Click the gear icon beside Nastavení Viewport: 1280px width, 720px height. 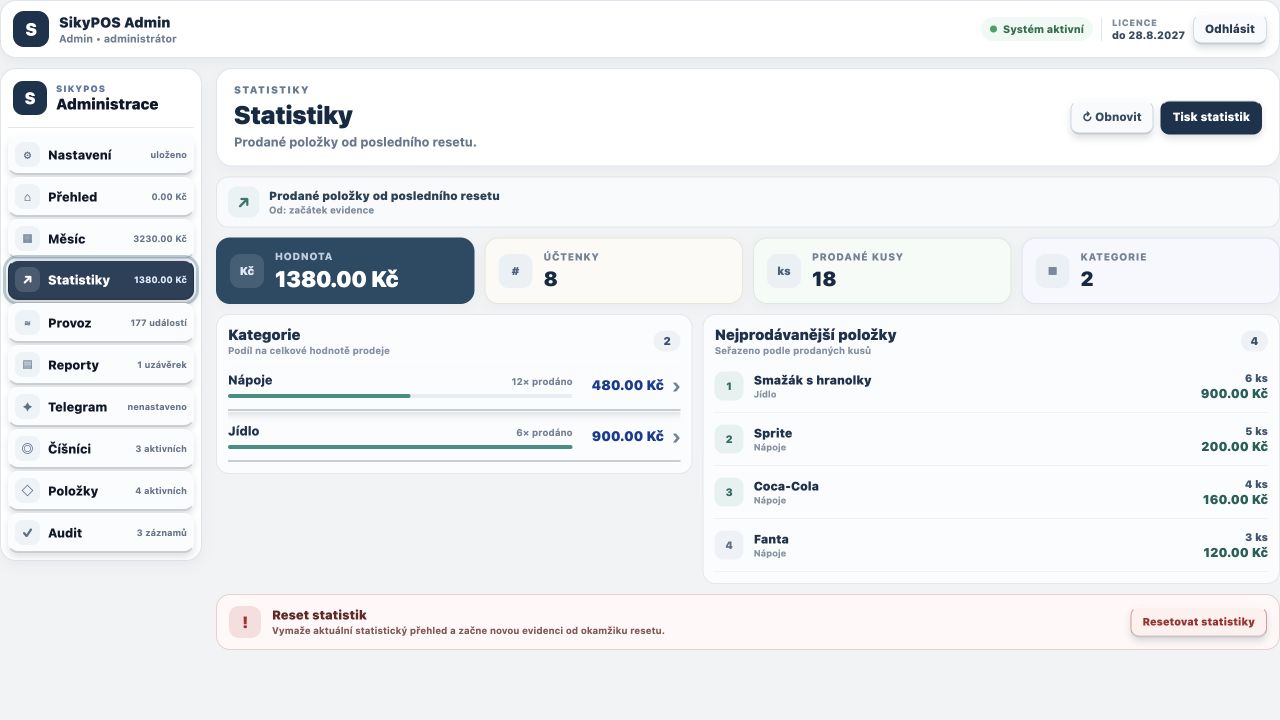(x=28, y=155)
